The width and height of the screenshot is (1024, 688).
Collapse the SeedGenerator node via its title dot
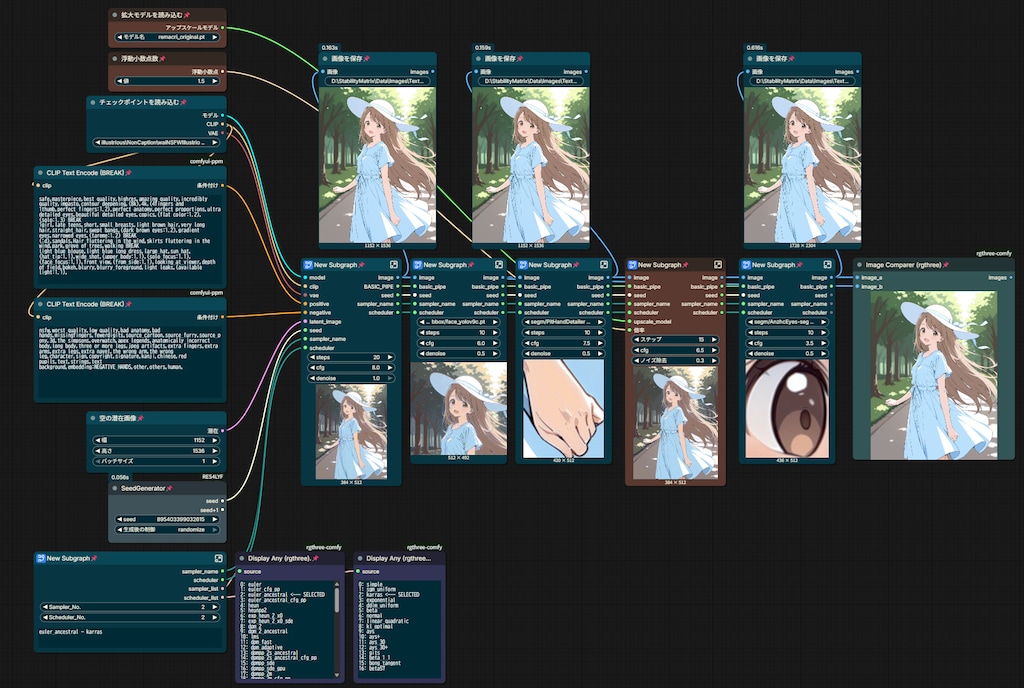[115, 488]
